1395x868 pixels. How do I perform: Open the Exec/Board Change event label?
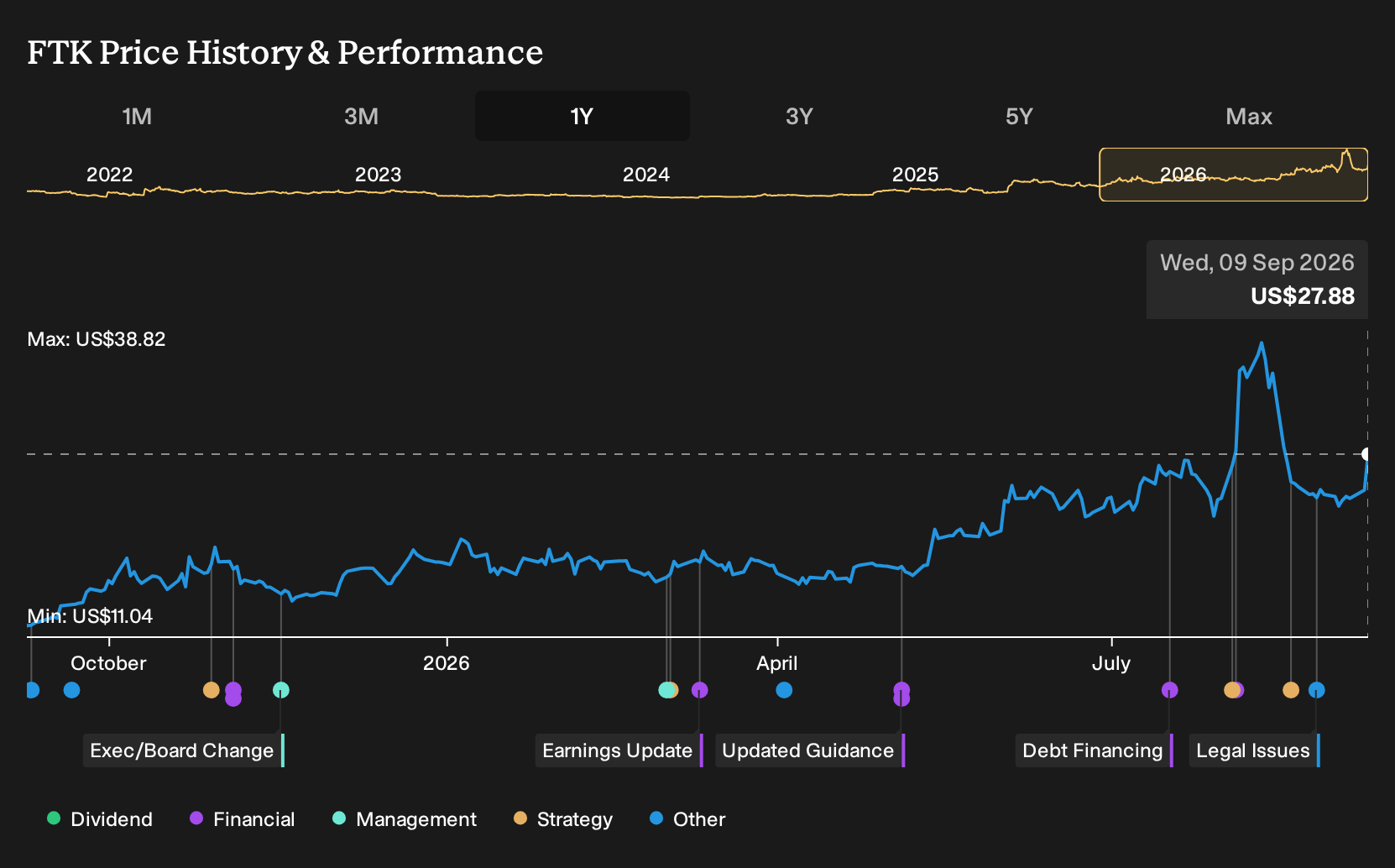coord(184,750)
